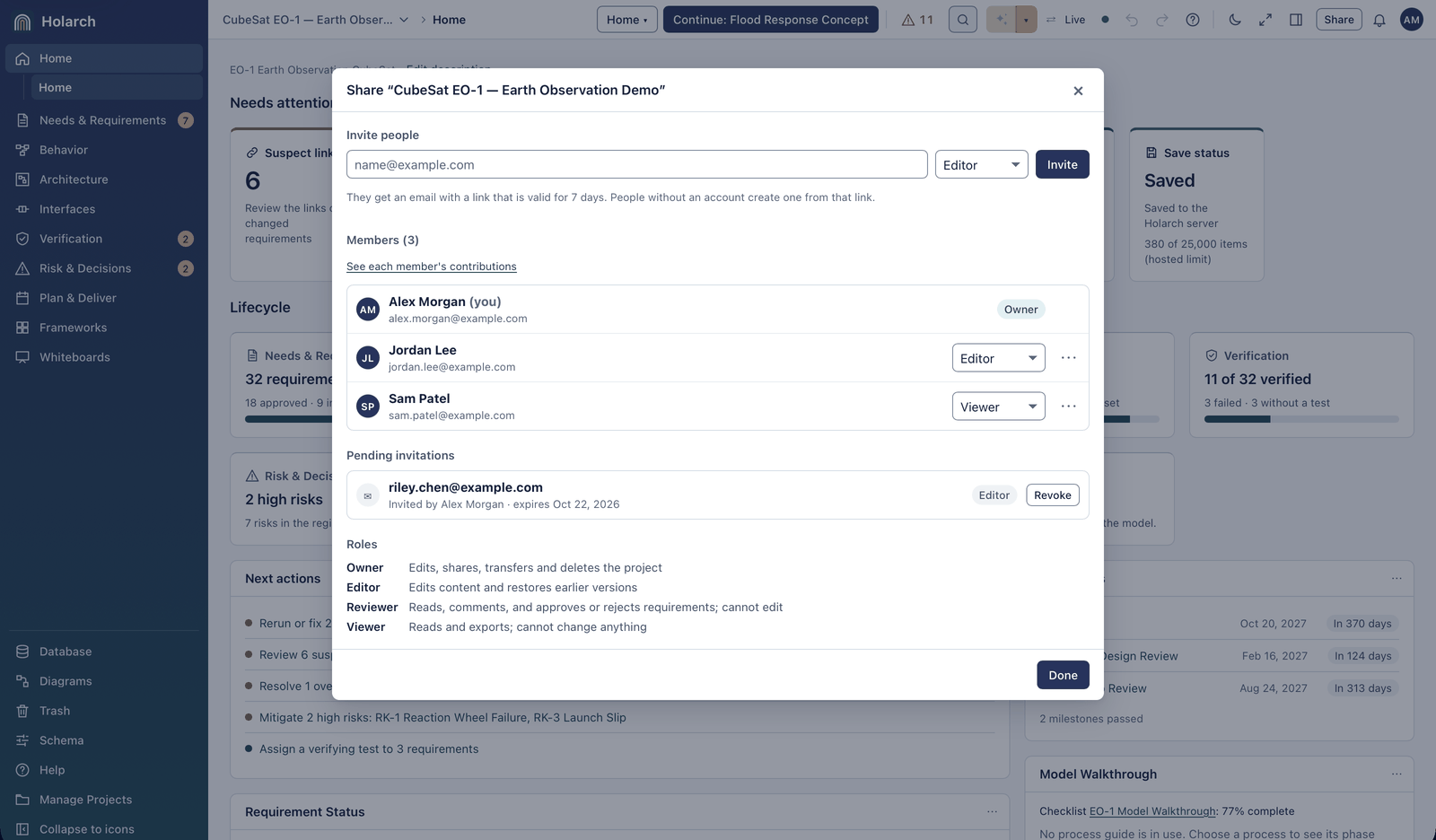Go to Plan & Deliver in the sidebar
Screen dimensions: 1436x840
click(104, 298)
